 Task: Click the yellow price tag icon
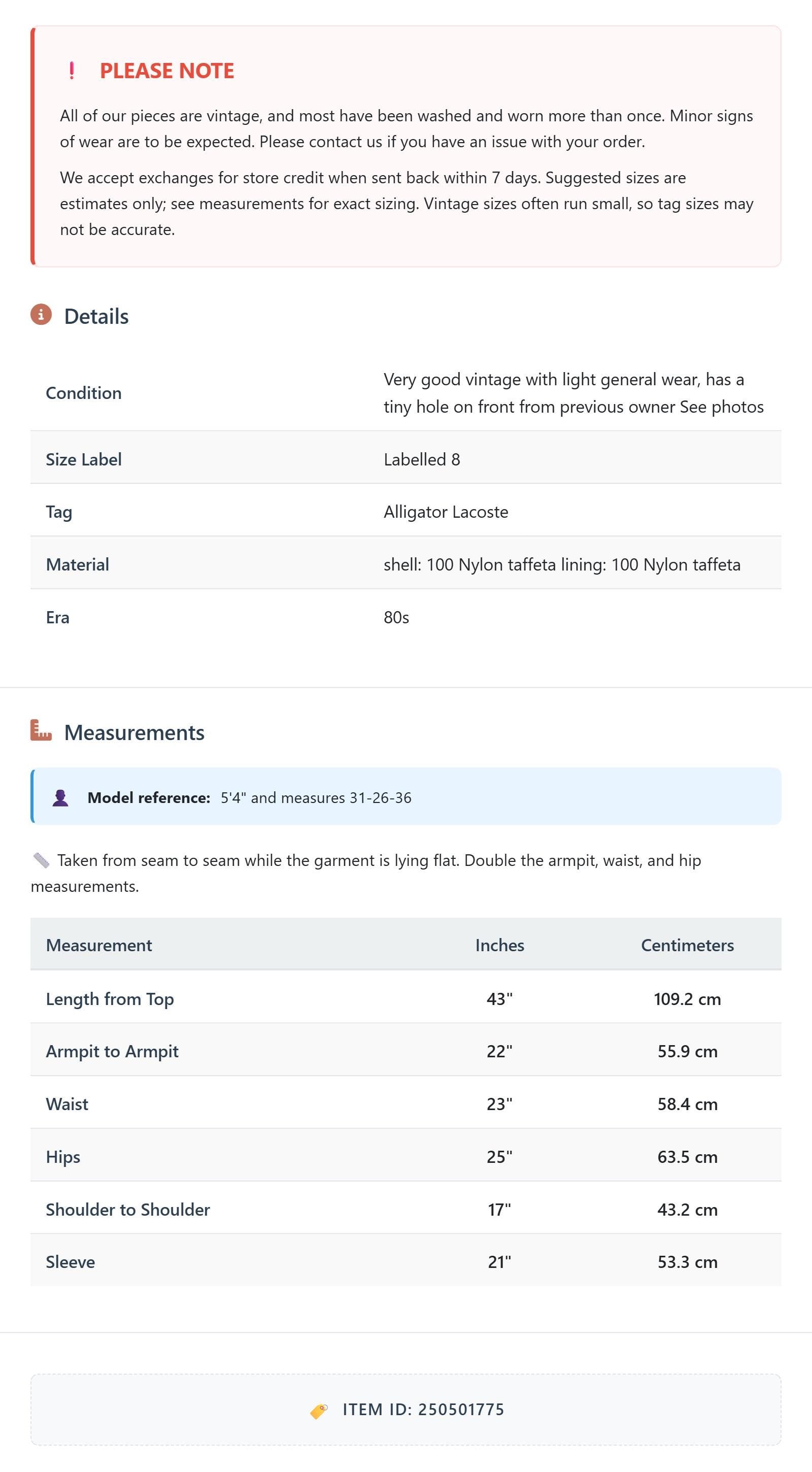(319, 1410)
